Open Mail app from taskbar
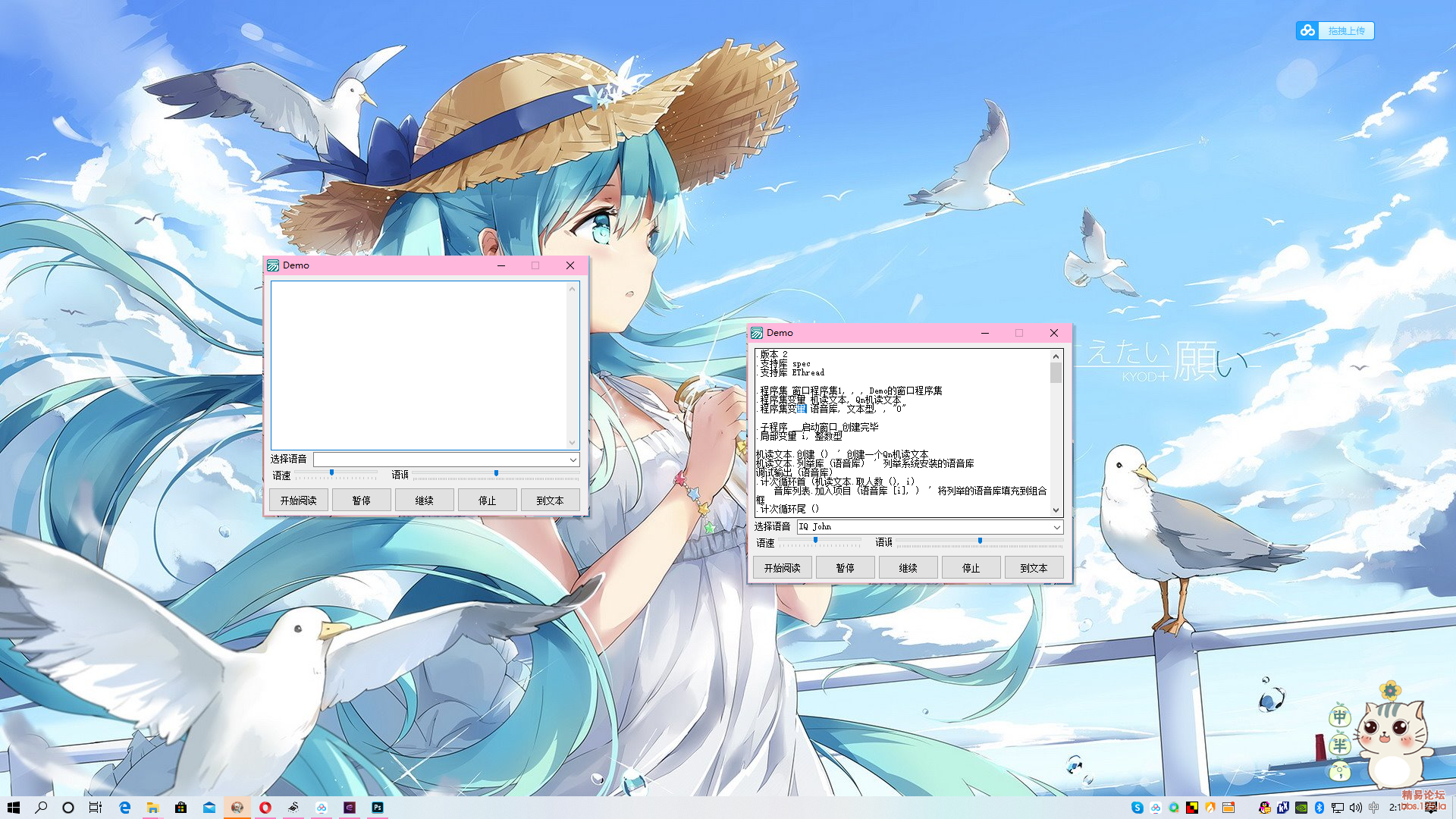 pos(209,808)
